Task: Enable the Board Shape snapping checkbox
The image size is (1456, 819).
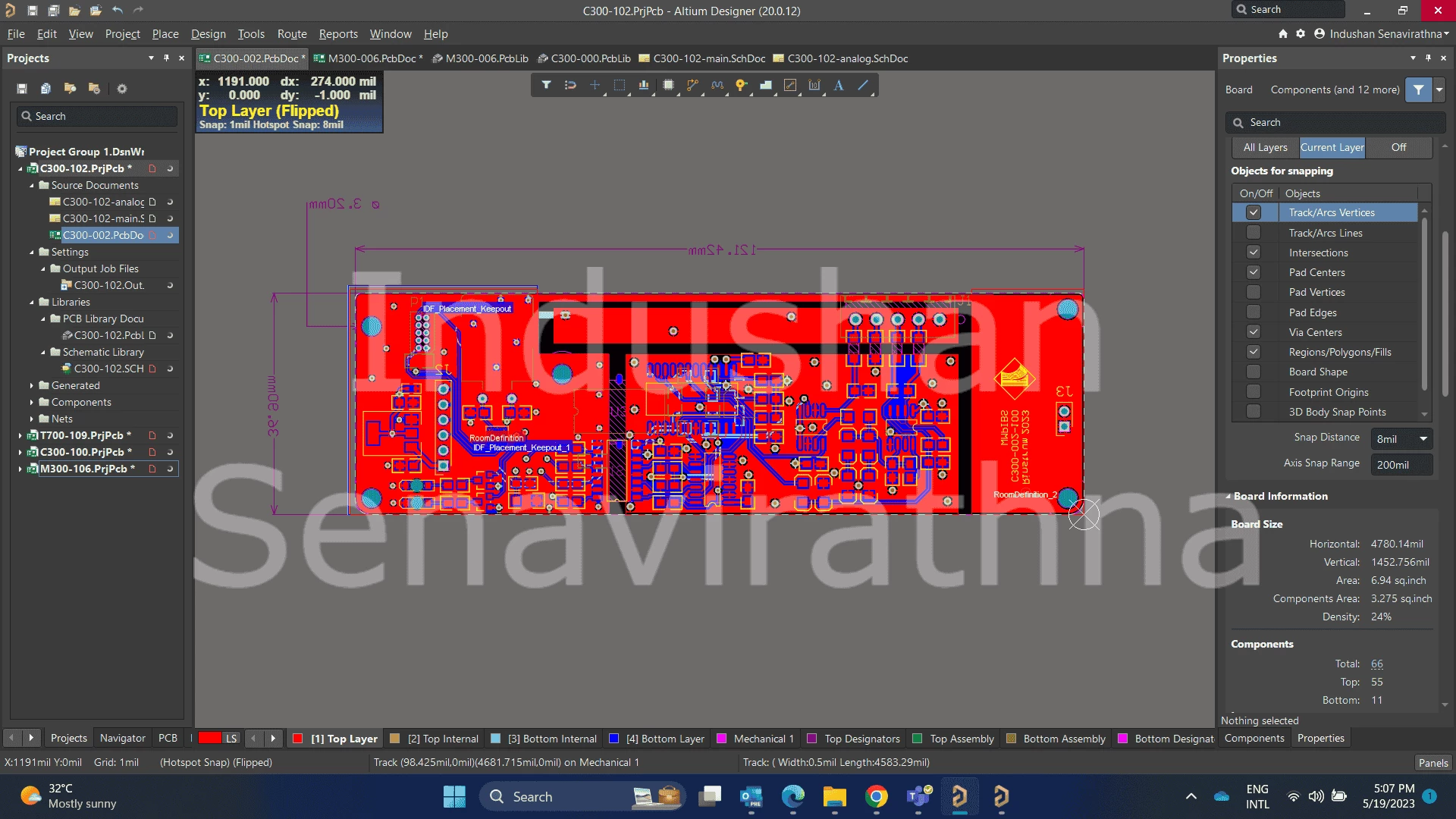Action: point(1254,372)
